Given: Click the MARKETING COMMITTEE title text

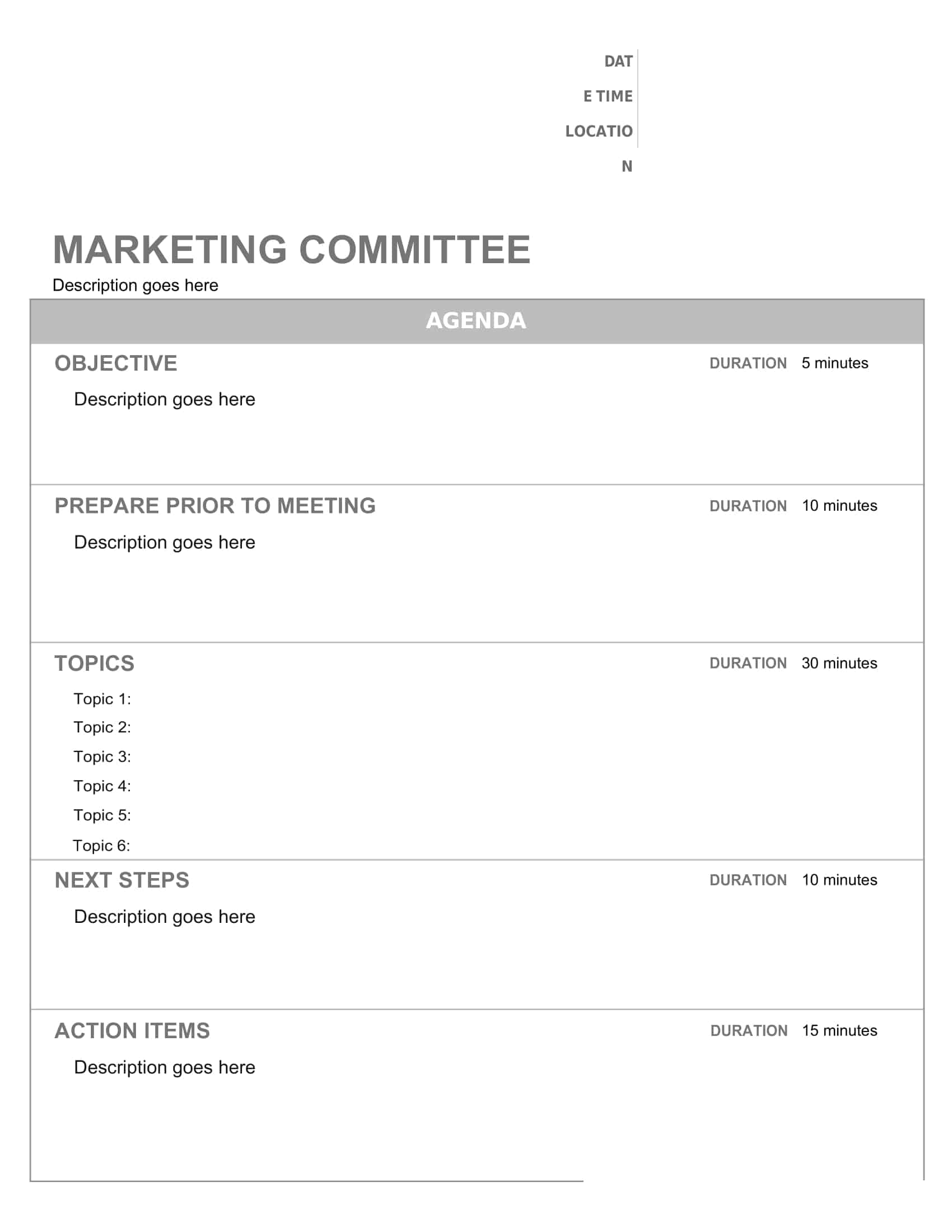Looking at the screenshot, I should pyautogui.click(x=291, y=249).
